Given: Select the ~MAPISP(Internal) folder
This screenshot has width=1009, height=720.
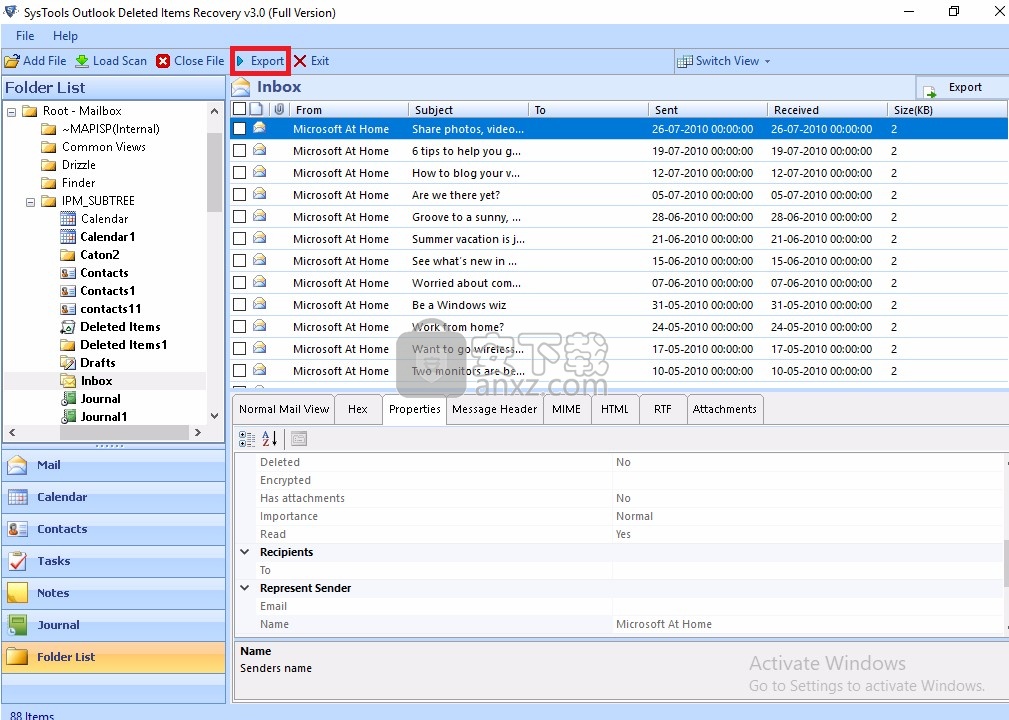Looking at the screenshot, I should [x=110, y=129].
